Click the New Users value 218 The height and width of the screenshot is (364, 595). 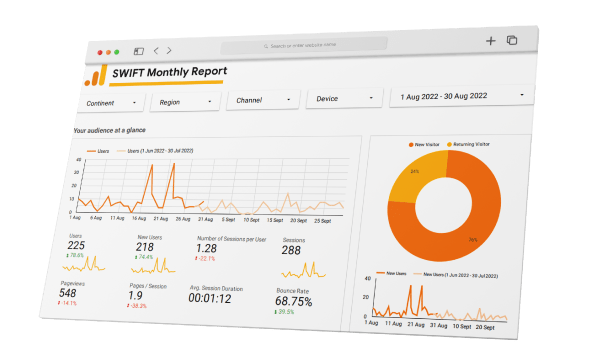pyautogui.click(x=145, y=247)
